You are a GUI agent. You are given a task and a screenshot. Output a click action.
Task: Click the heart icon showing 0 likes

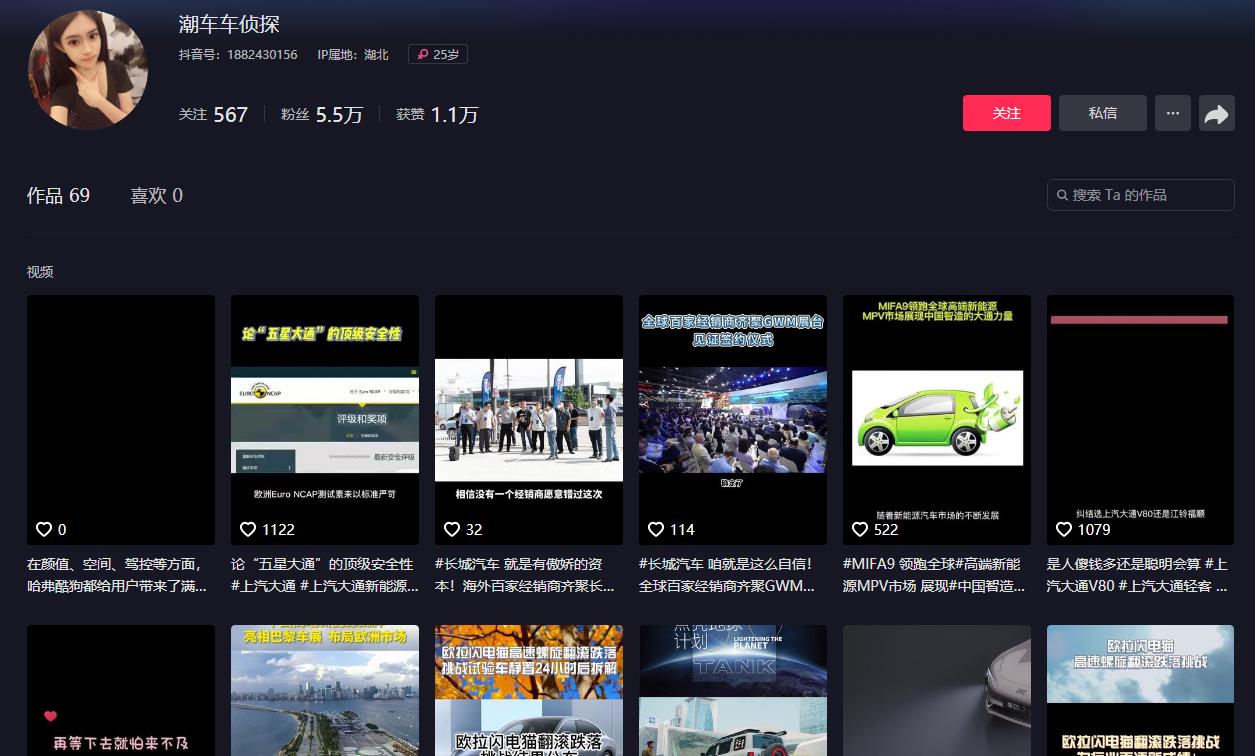tap(44, 529)
